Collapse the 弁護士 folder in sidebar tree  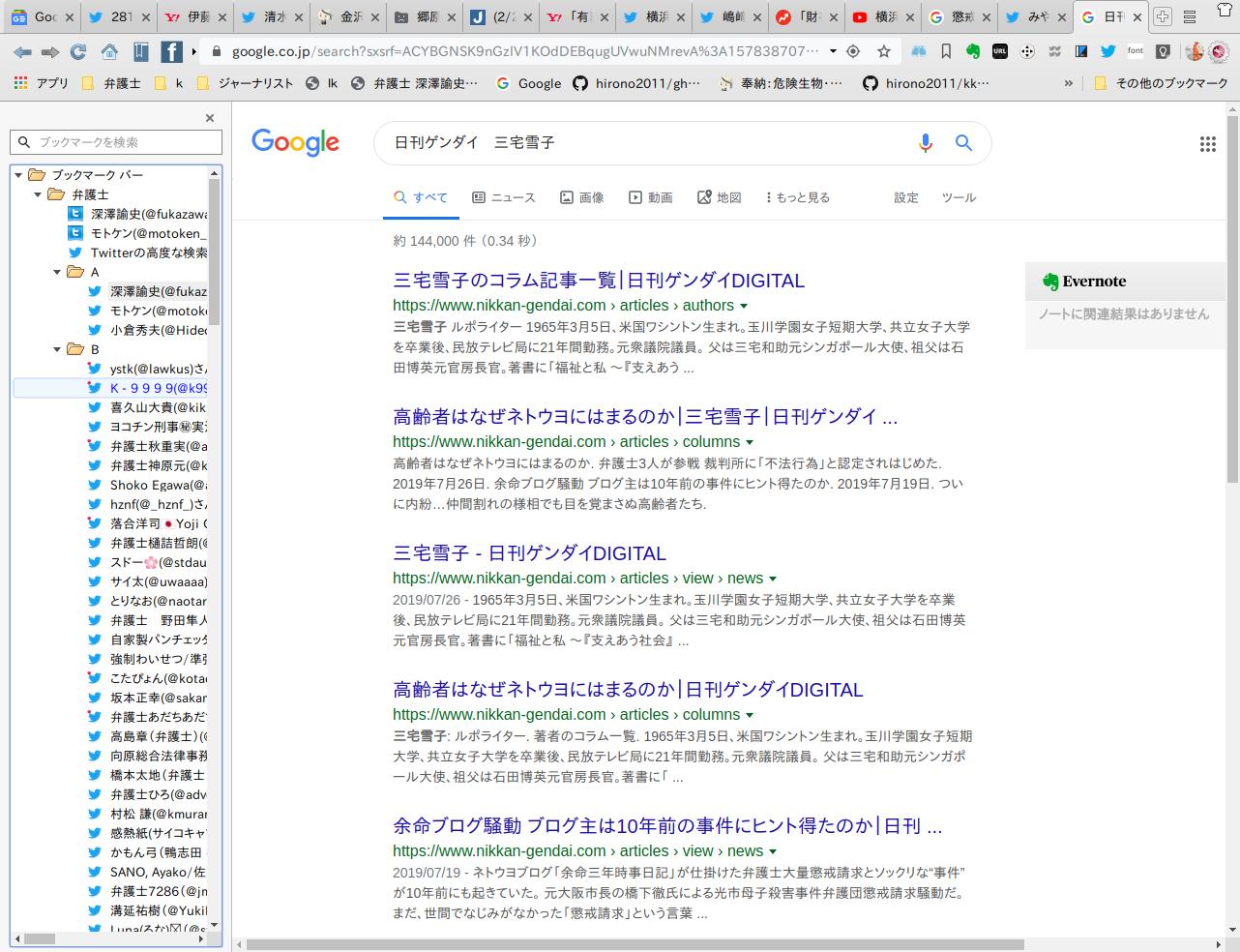click(x=39, y=194)
